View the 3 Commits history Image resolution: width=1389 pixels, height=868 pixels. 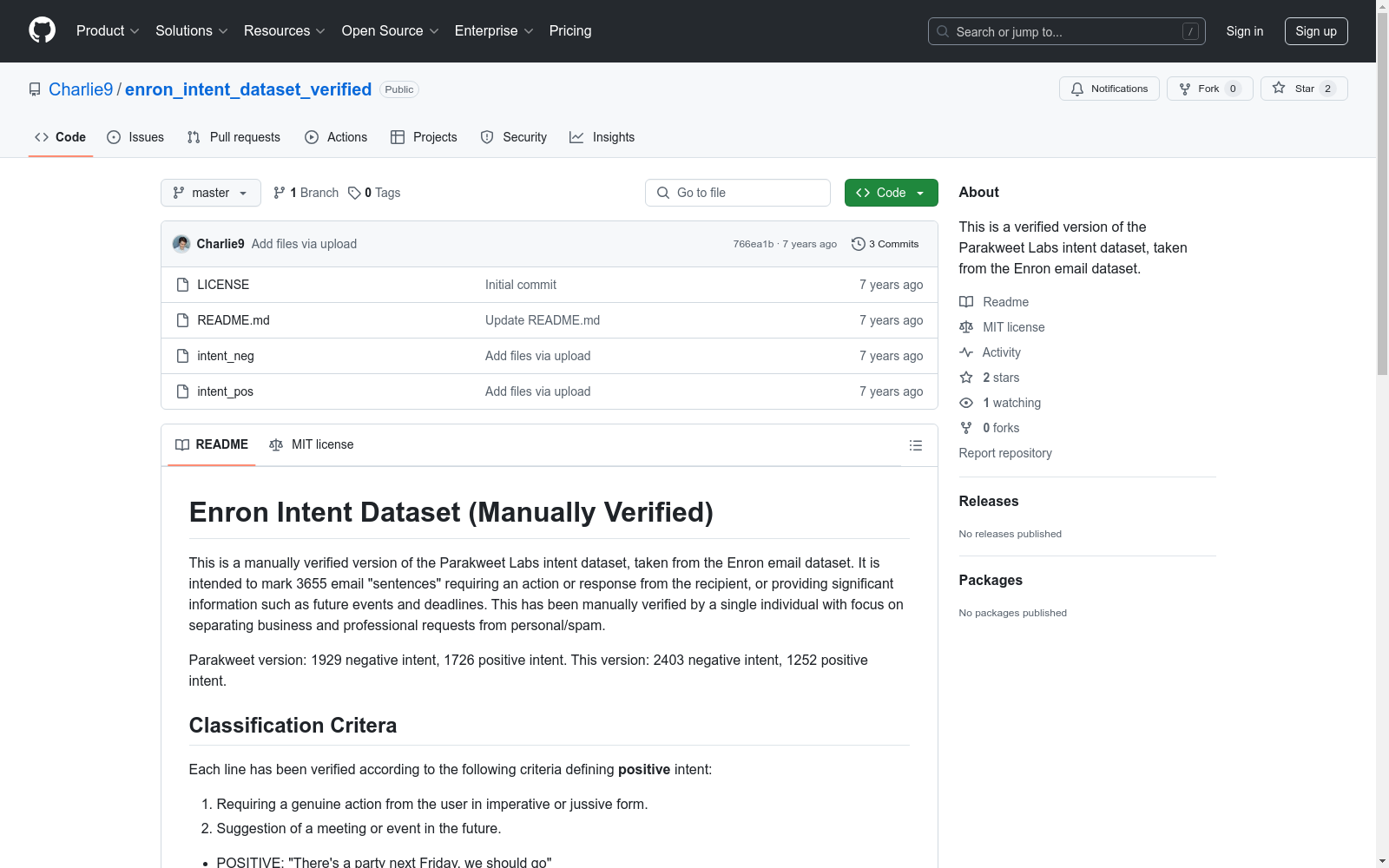pyautogui.click(x=885, y=244)
